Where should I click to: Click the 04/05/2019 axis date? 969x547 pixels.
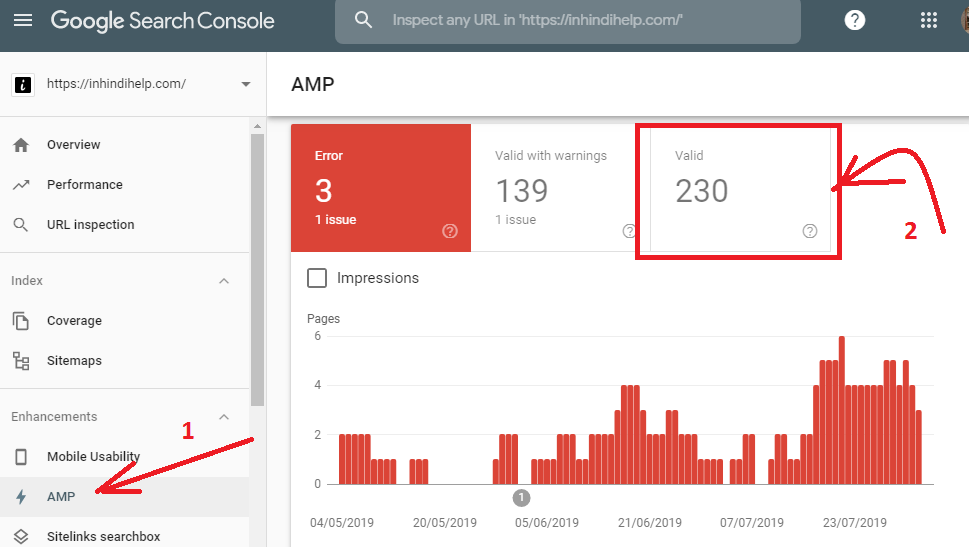[342, 523]
